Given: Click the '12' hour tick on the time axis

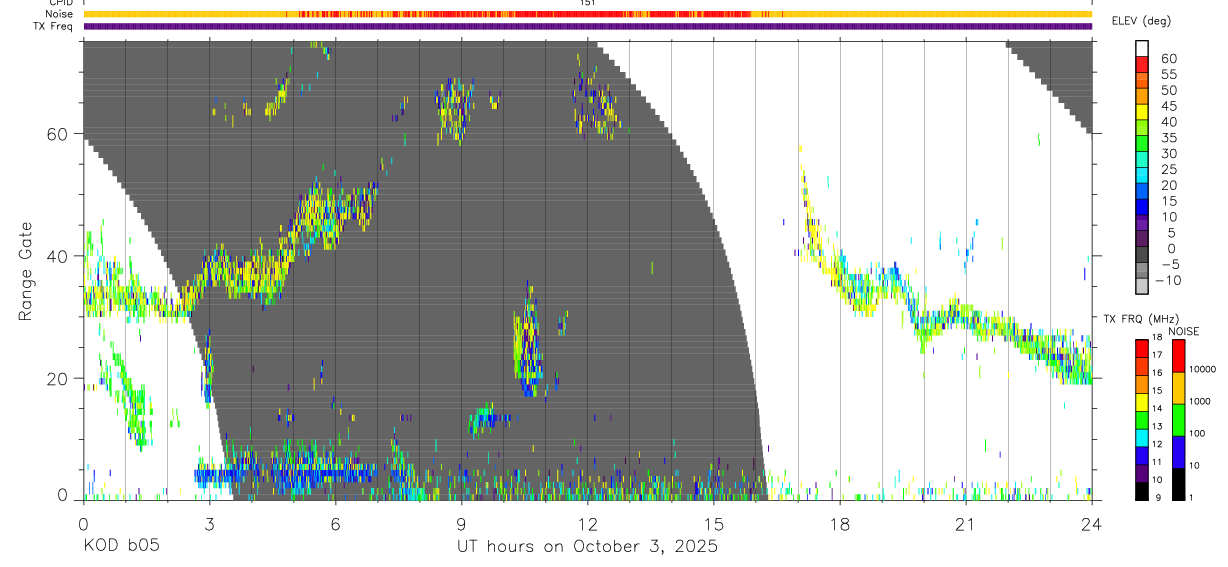Looking at the screenshot, I should [587, 525].
